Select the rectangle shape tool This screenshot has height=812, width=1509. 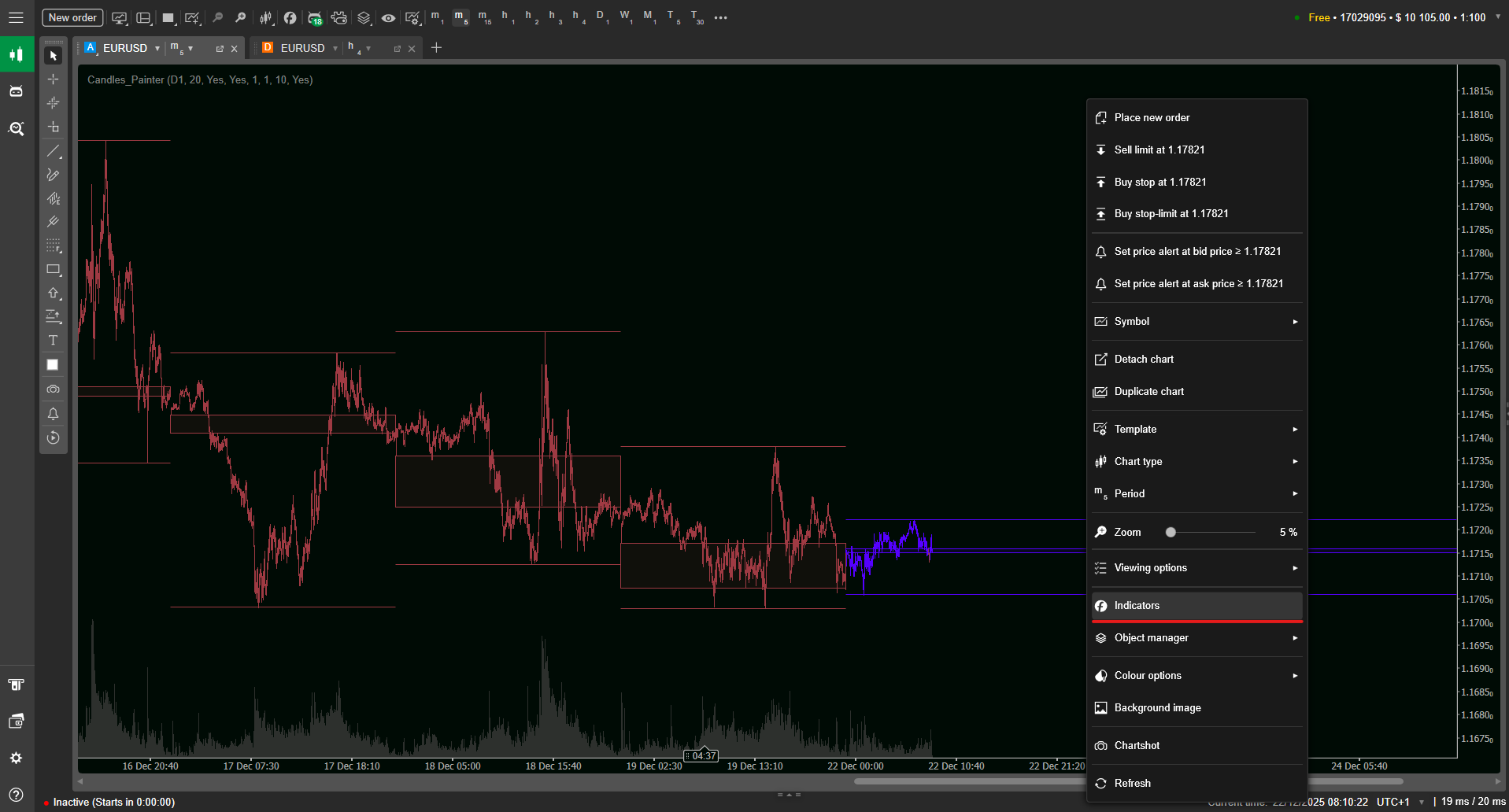click(53, 269)
